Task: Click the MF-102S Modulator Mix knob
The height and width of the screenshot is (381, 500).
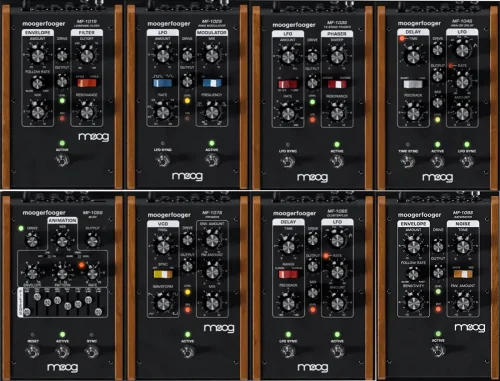Action: pos(212,55)
